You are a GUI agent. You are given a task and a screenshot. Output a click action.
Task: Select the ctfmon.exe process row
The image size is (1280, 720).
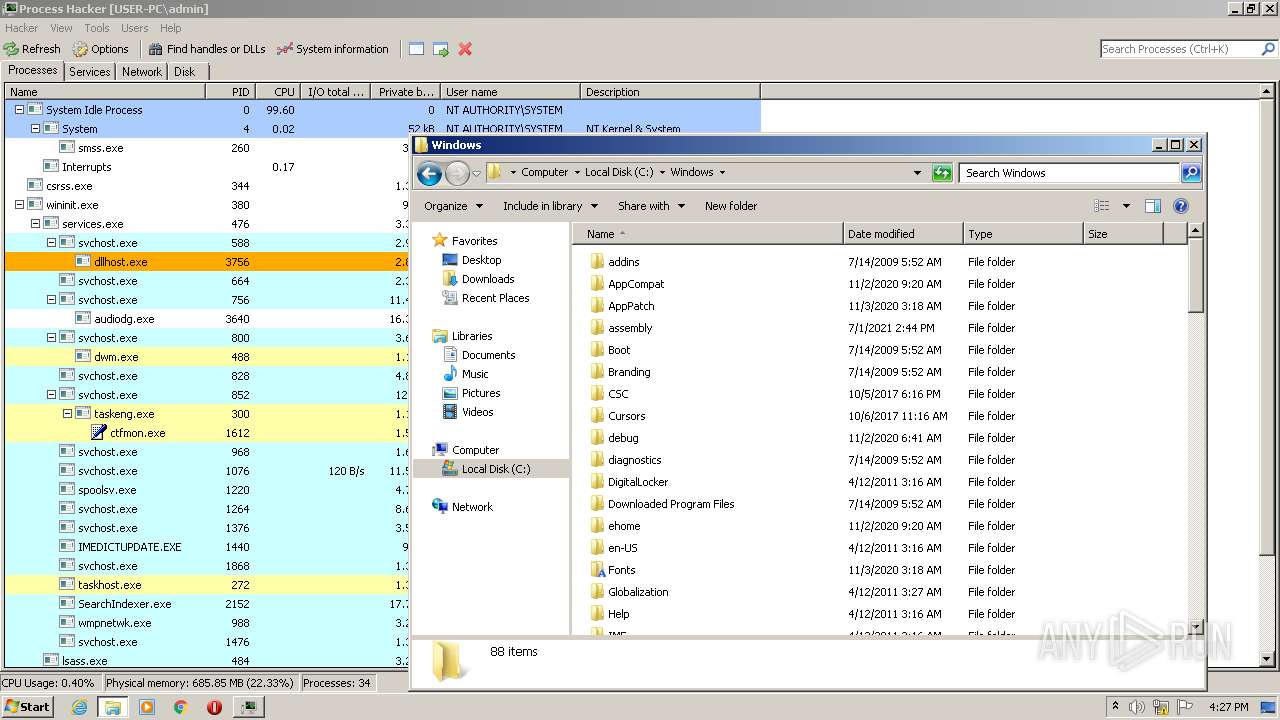tap(208, 433)
